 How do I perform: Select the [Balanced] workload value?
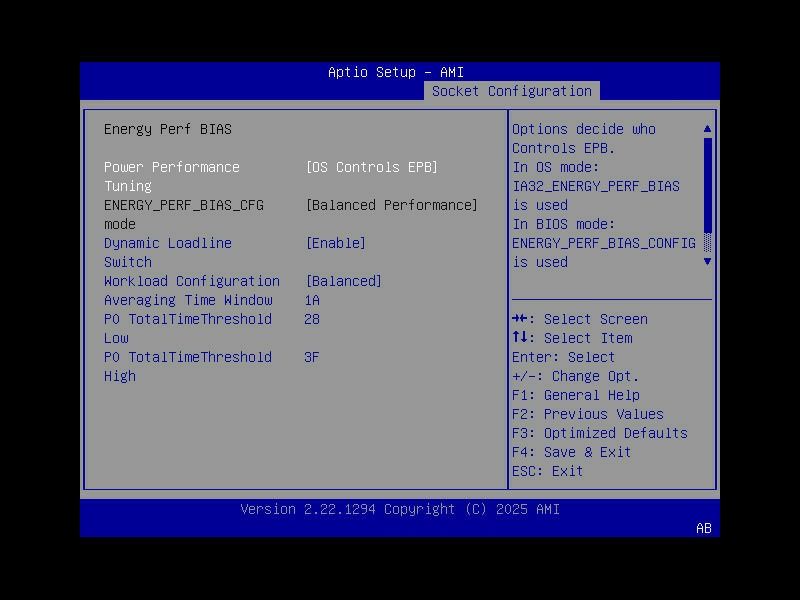(x=345, y=281)
